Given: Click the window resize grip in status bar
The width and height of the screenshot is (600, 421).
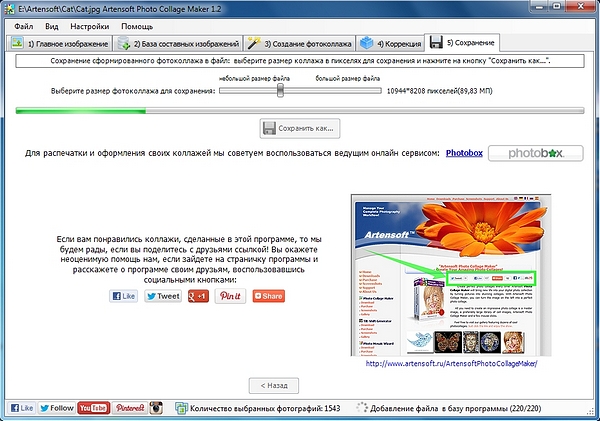Looking at the screenshot, I should (590, 411).
